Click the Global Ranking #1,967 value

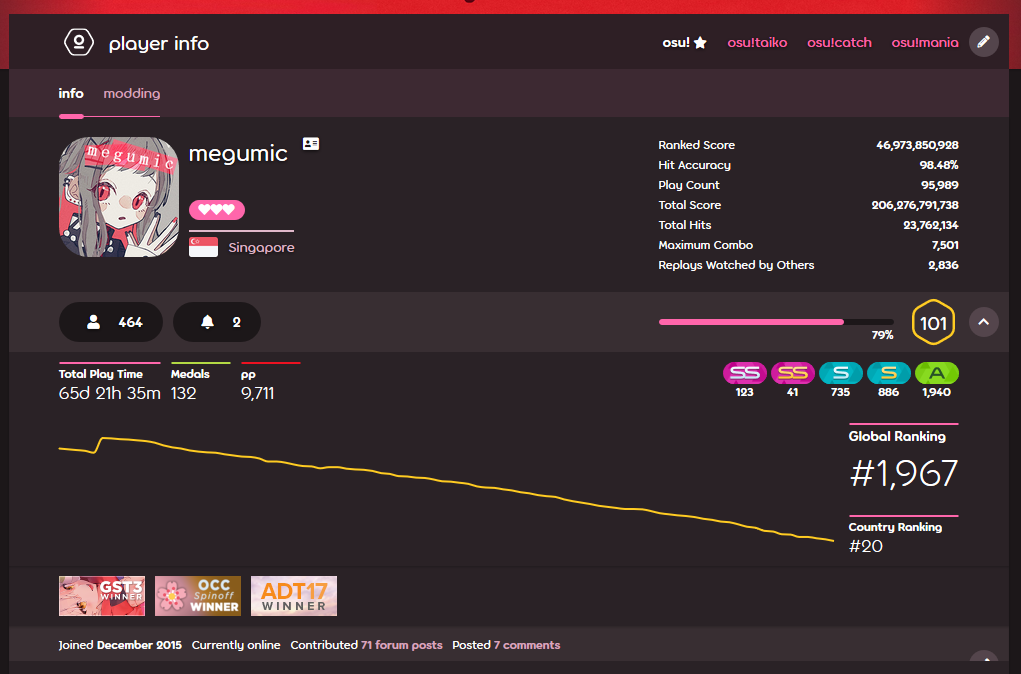coord(904,473)
